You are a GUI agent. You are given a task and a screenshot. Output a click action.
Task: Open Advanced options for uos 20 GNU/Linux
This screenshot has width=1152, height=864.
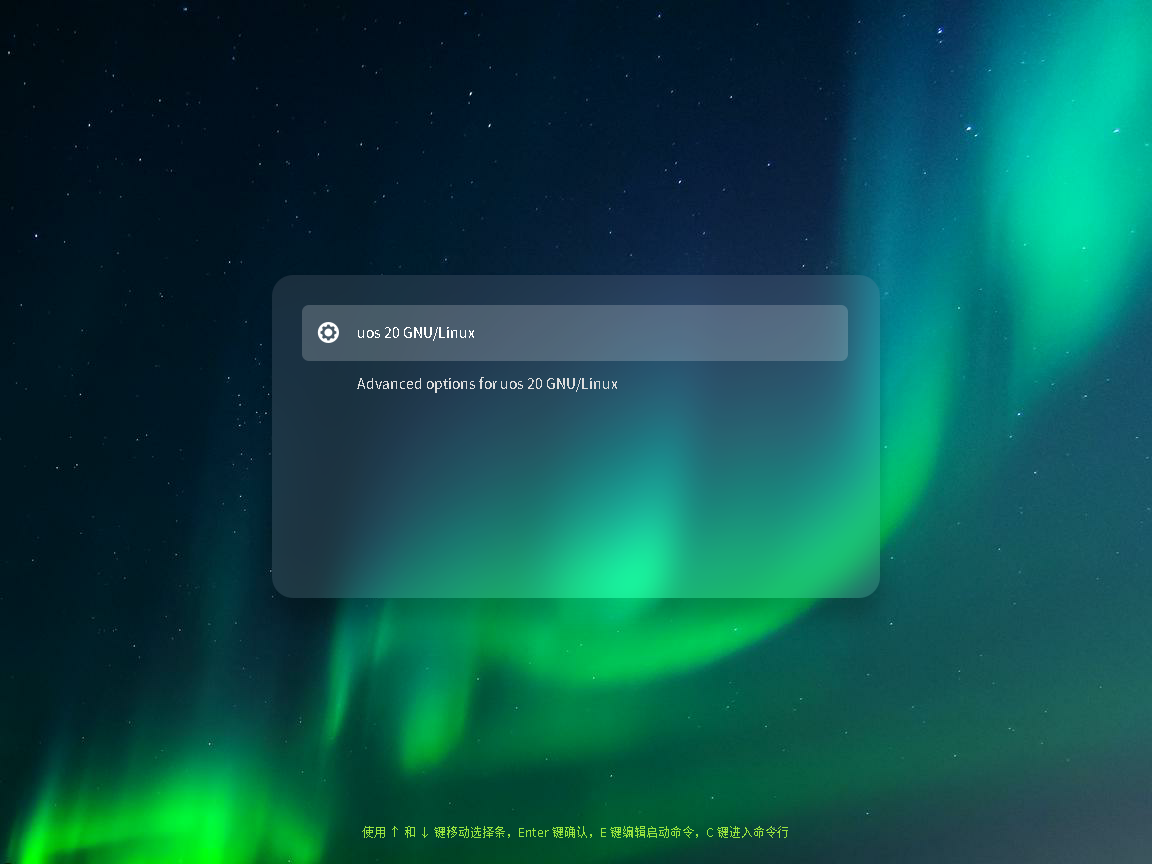(486, 384)
